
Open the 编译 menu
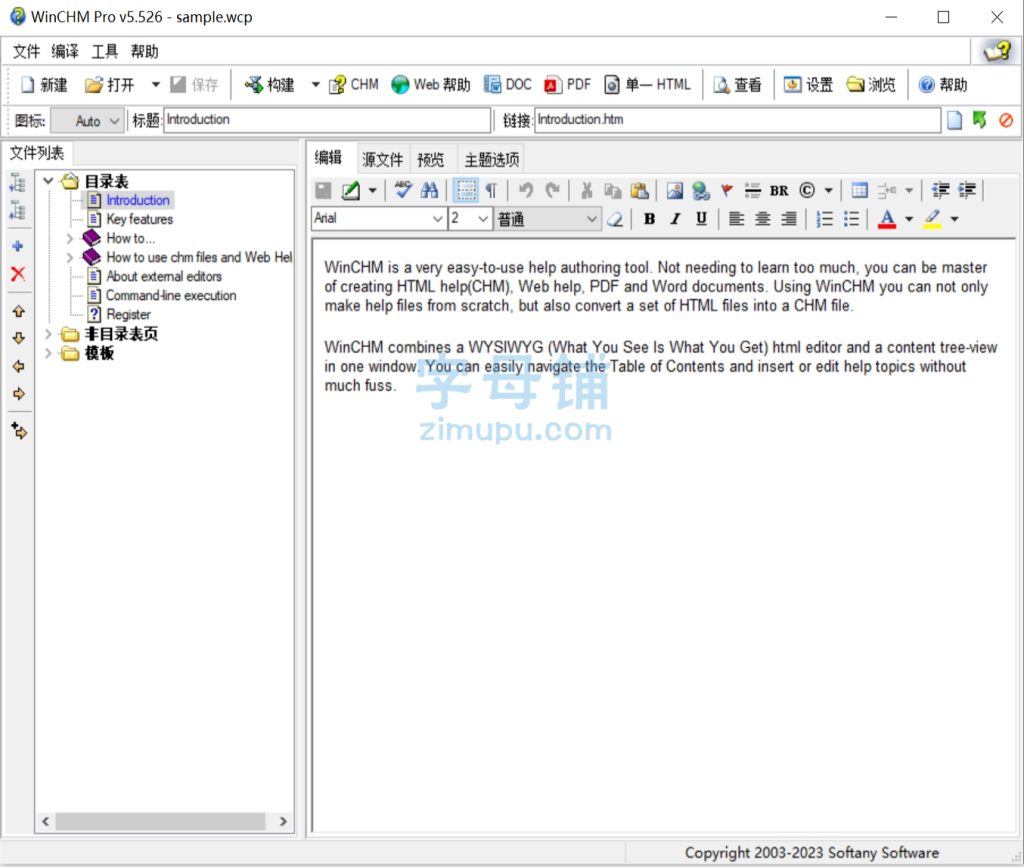tap(65, 52)
